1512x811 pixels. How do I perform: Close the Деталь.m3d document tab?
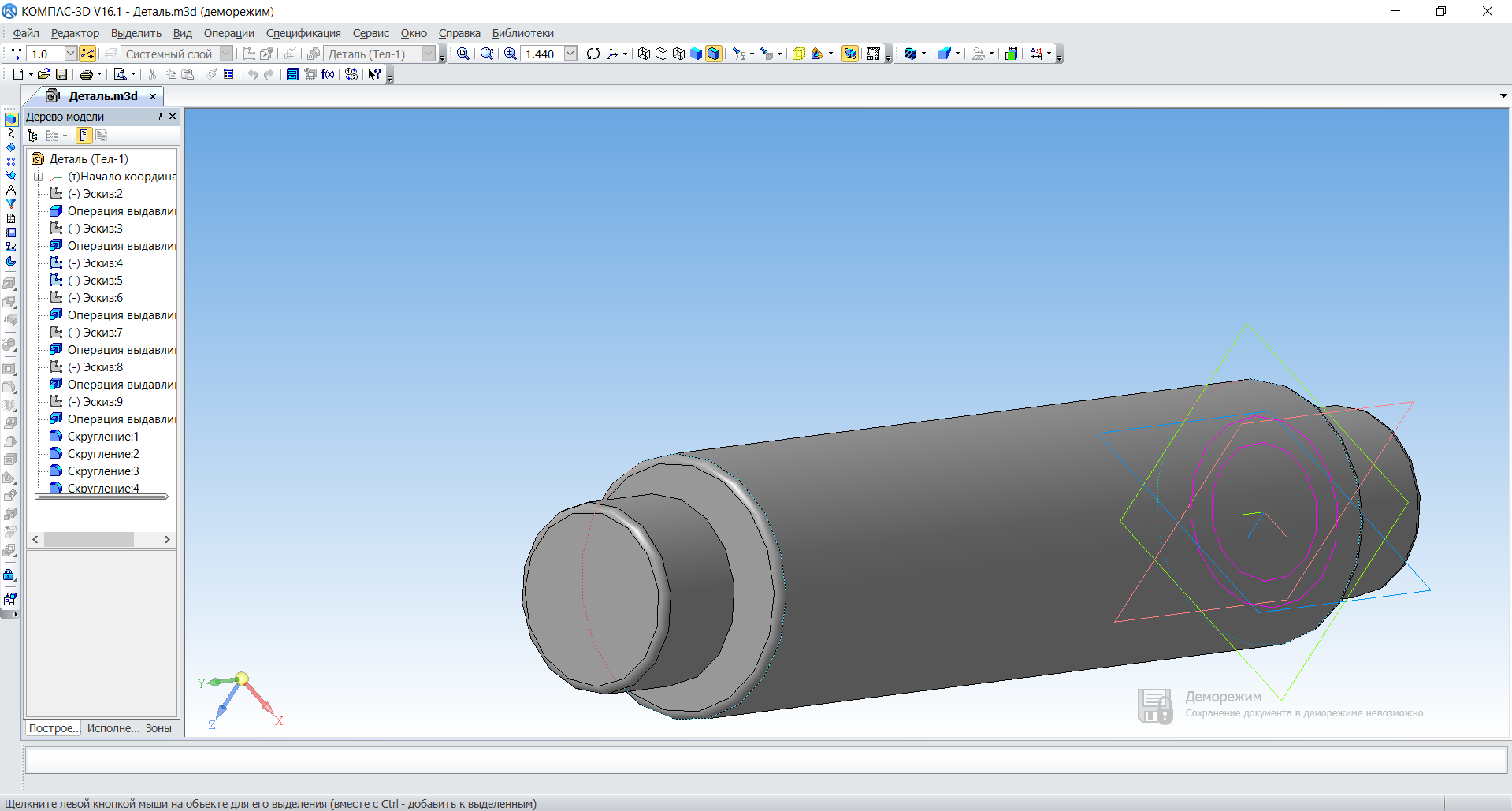click(153, 96)
